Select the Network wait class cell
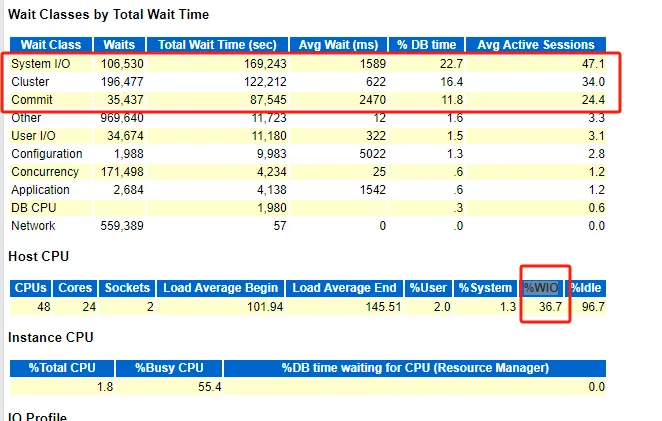 (x=33, y=226)
